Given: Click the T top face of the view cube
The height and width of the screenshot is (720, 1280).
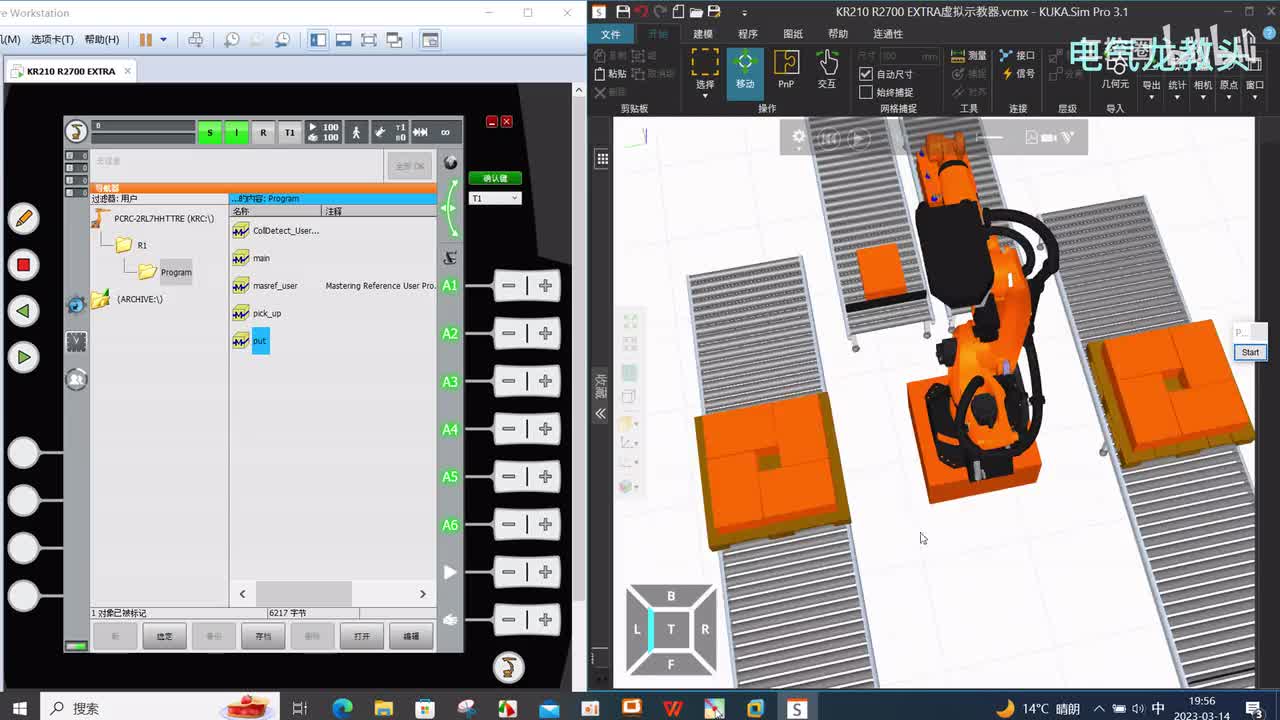Looking at the screenshot, I should pos(671,629).
